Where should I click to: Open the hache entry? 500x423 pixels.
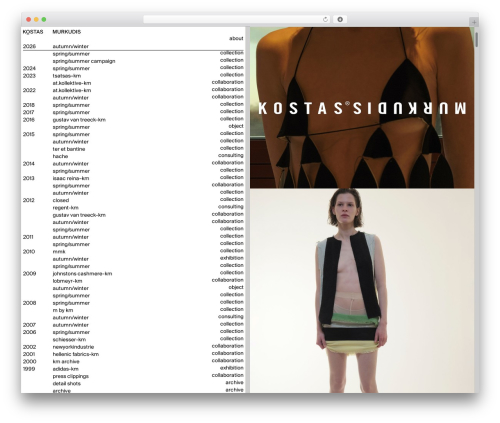60,157
